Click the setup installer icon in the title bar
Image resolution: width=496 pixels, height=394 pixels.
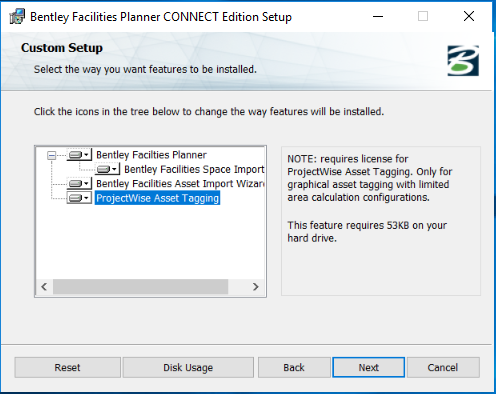17,16
